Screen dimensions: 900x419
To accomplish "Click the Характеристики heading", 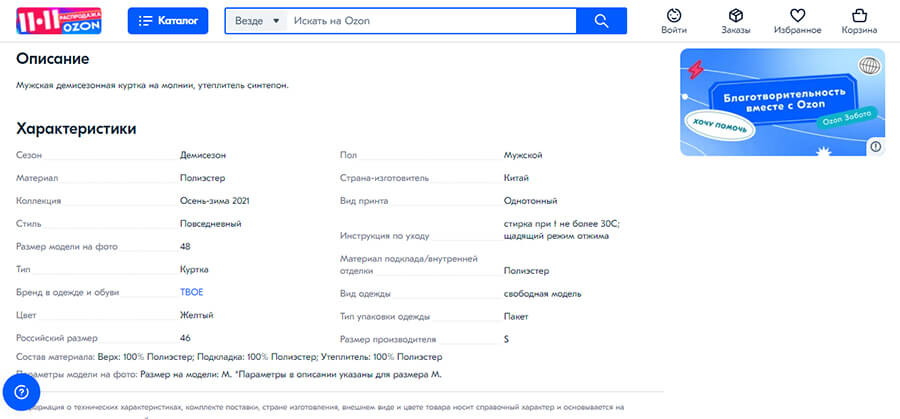I will 76,129.
